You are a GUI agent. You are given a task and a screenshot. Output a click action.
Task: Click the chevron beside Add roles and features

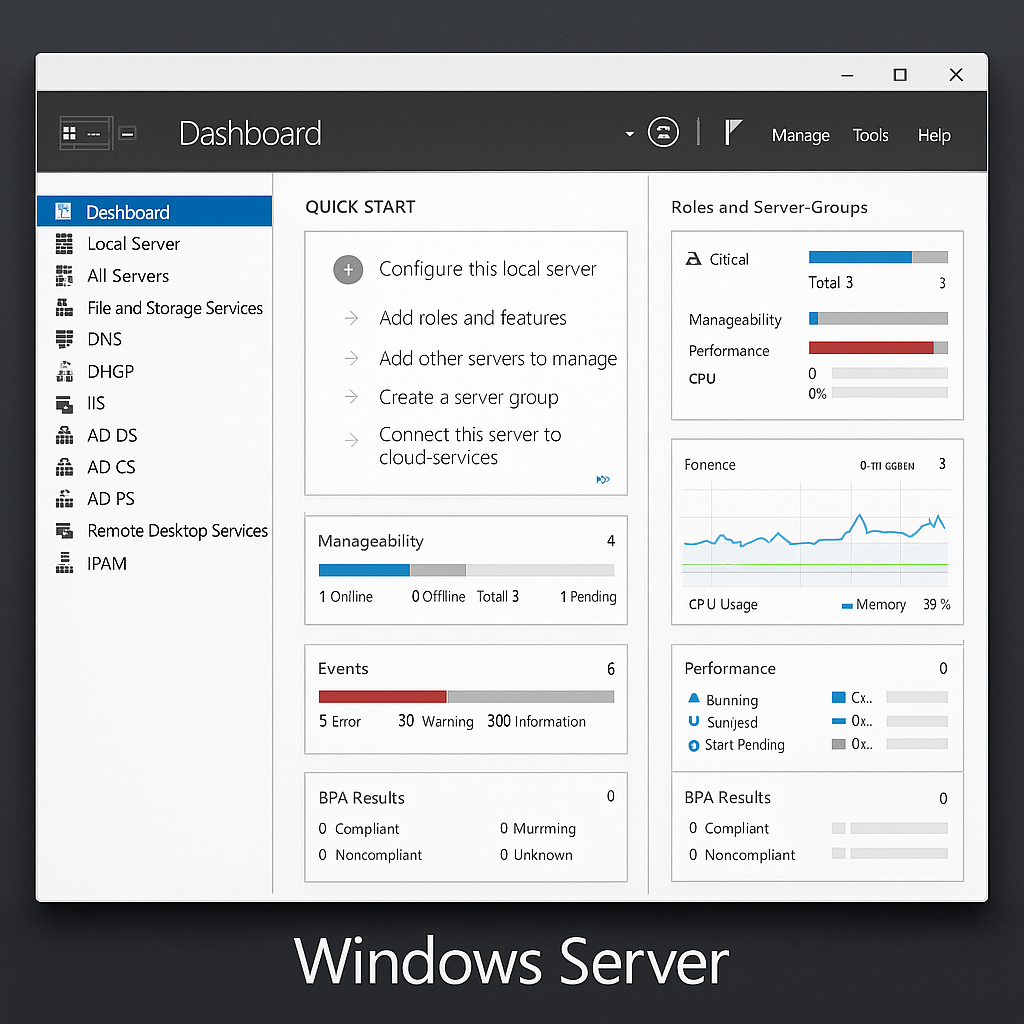[350, 318]
